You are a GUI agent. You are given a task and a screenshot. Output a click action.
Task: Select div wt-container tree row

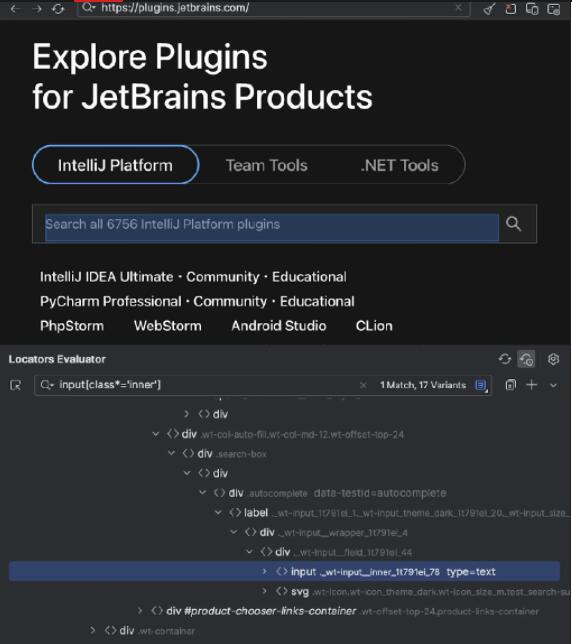(284, 630)
